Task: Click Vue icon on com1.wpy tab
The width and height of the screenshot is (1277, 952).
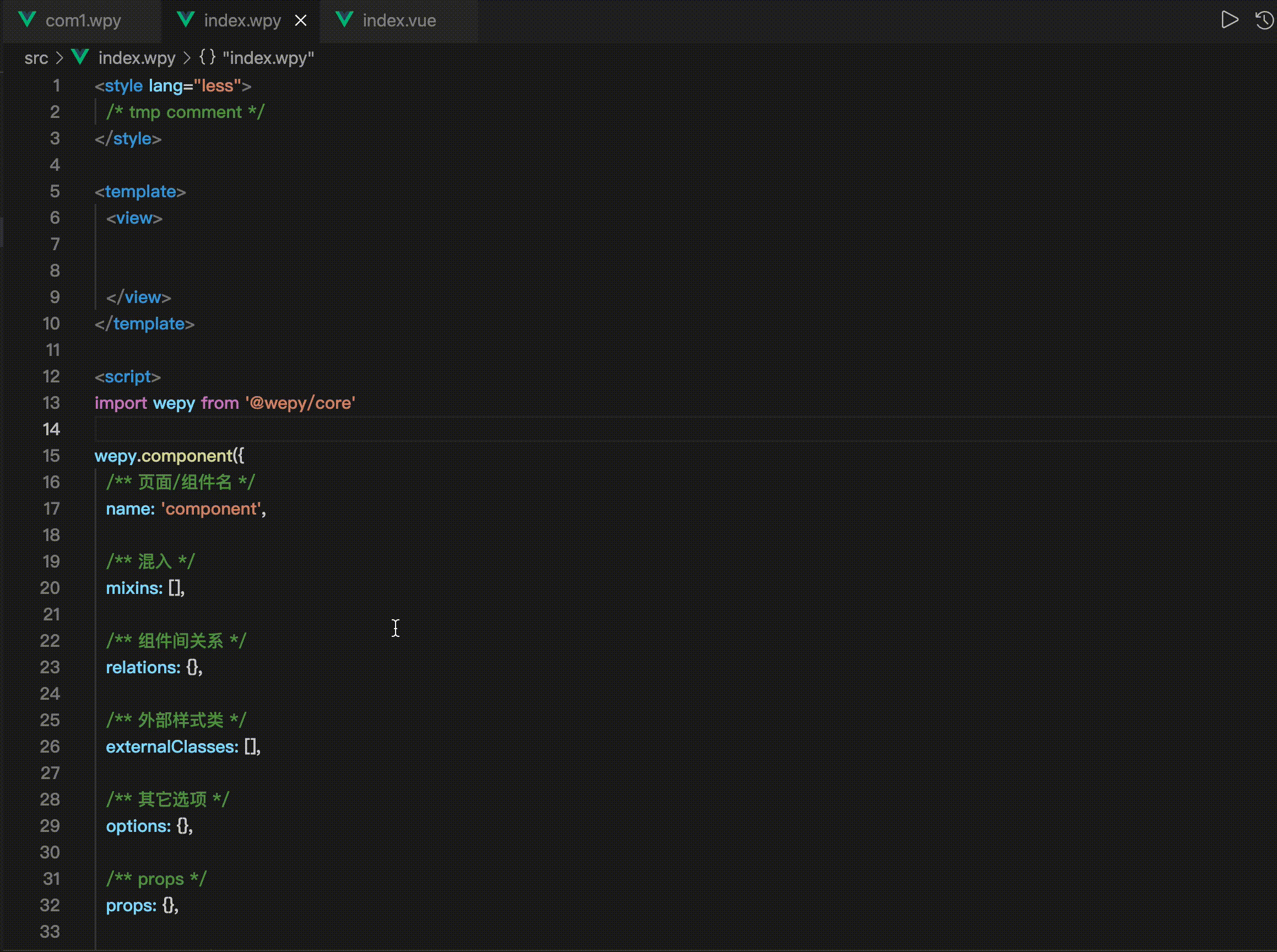Action: pyautogui.click(x=27, y=20)
